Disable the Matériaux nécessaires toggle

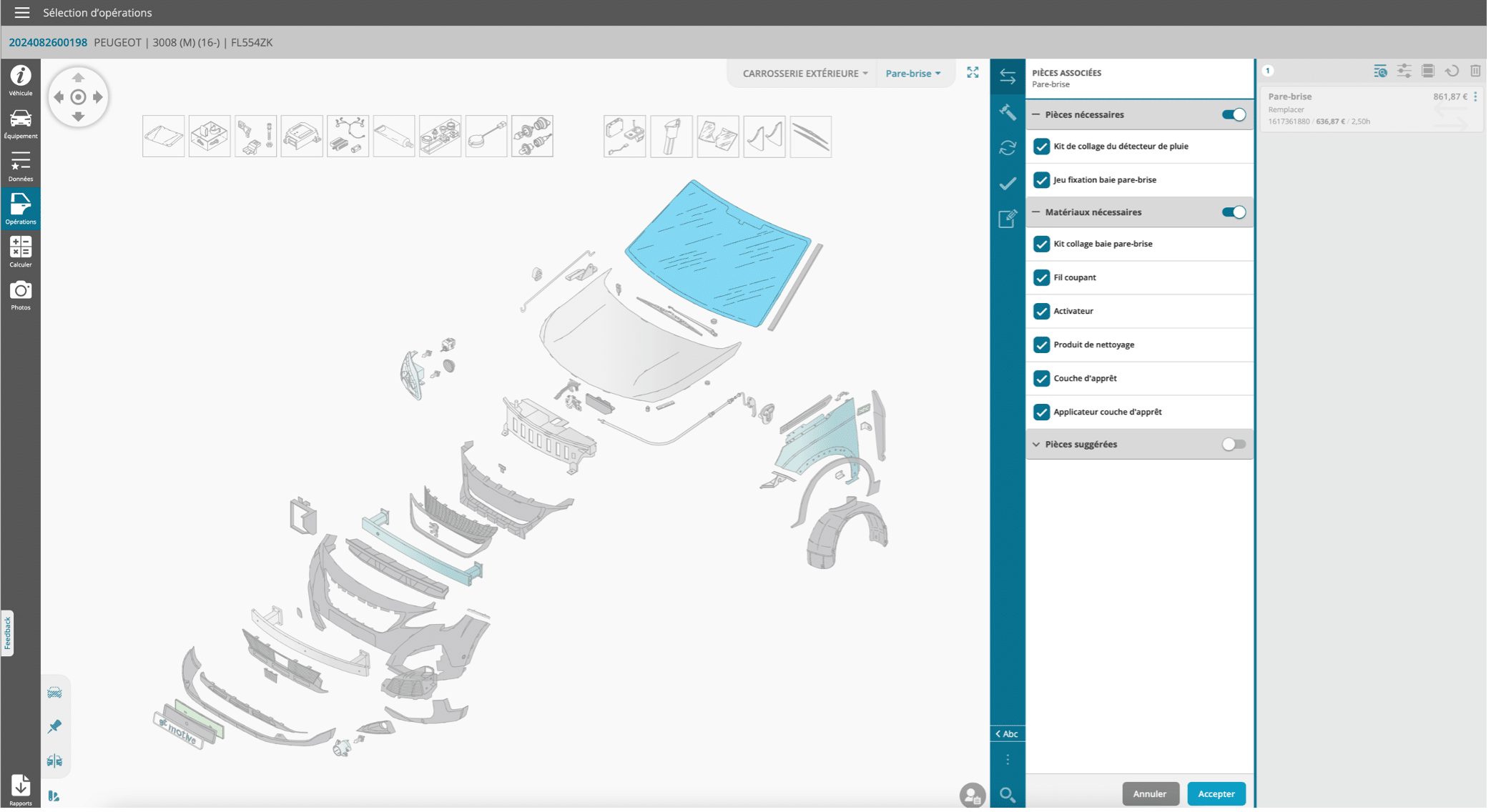[x=1234, y=212]
